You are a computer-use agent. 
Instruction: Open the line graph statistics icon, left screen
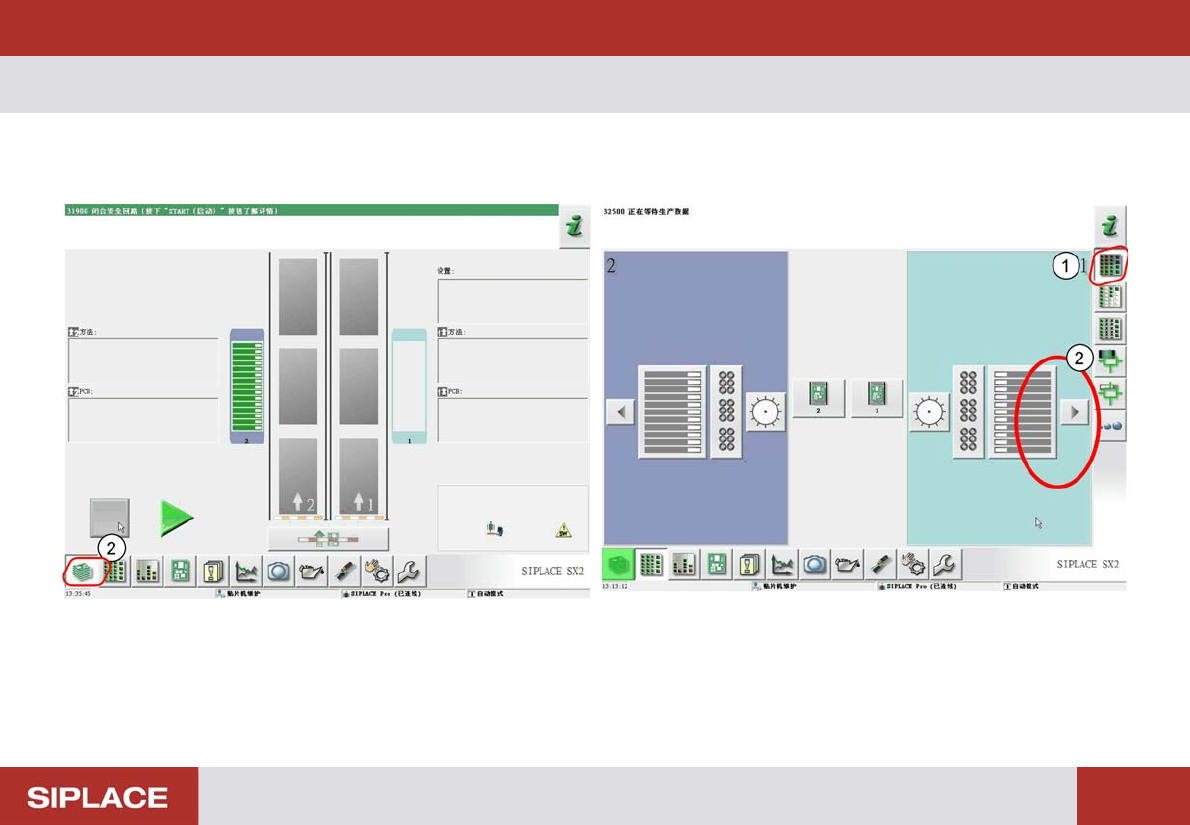coord(247,571)
